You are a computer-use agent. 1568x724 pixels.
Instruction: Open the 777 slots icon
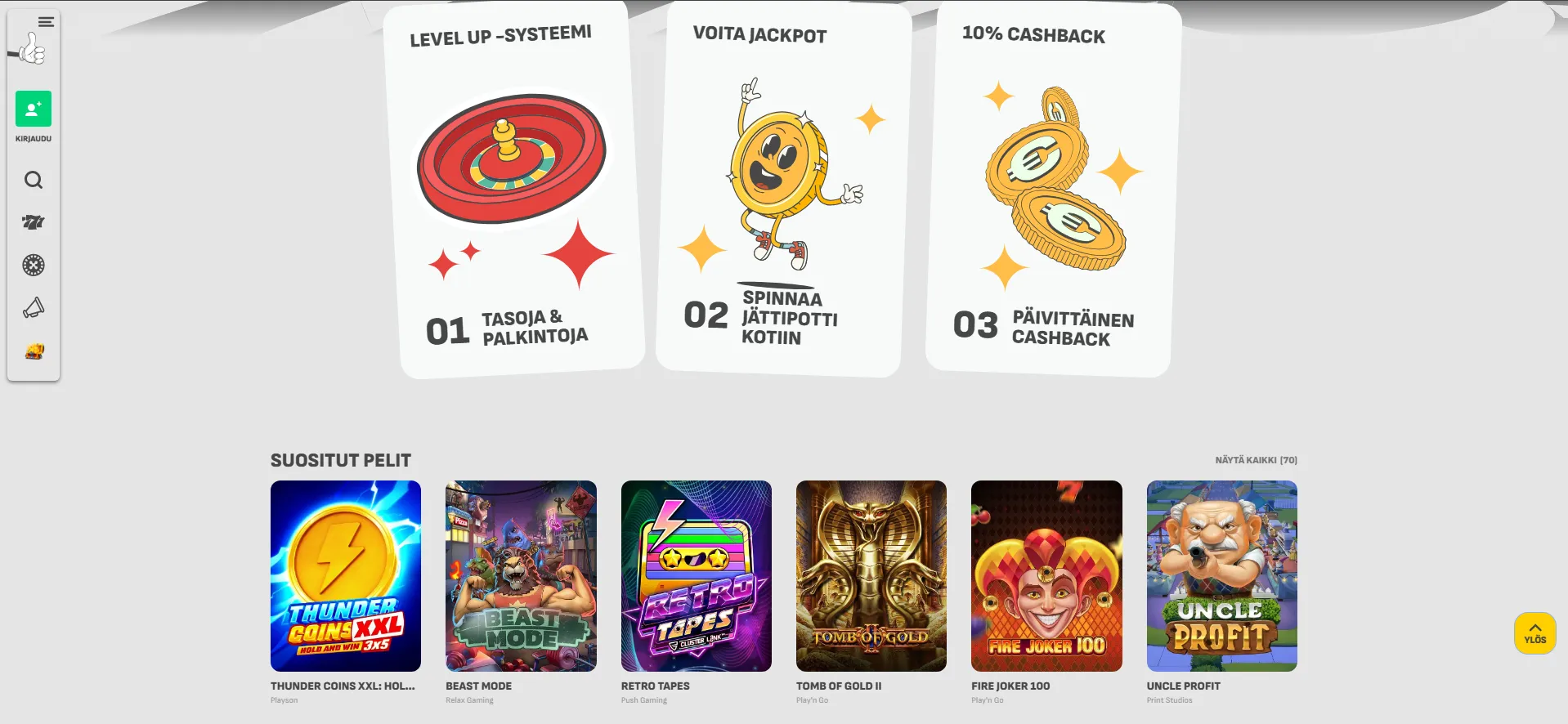pyautogui.click(x=34, y=222)
